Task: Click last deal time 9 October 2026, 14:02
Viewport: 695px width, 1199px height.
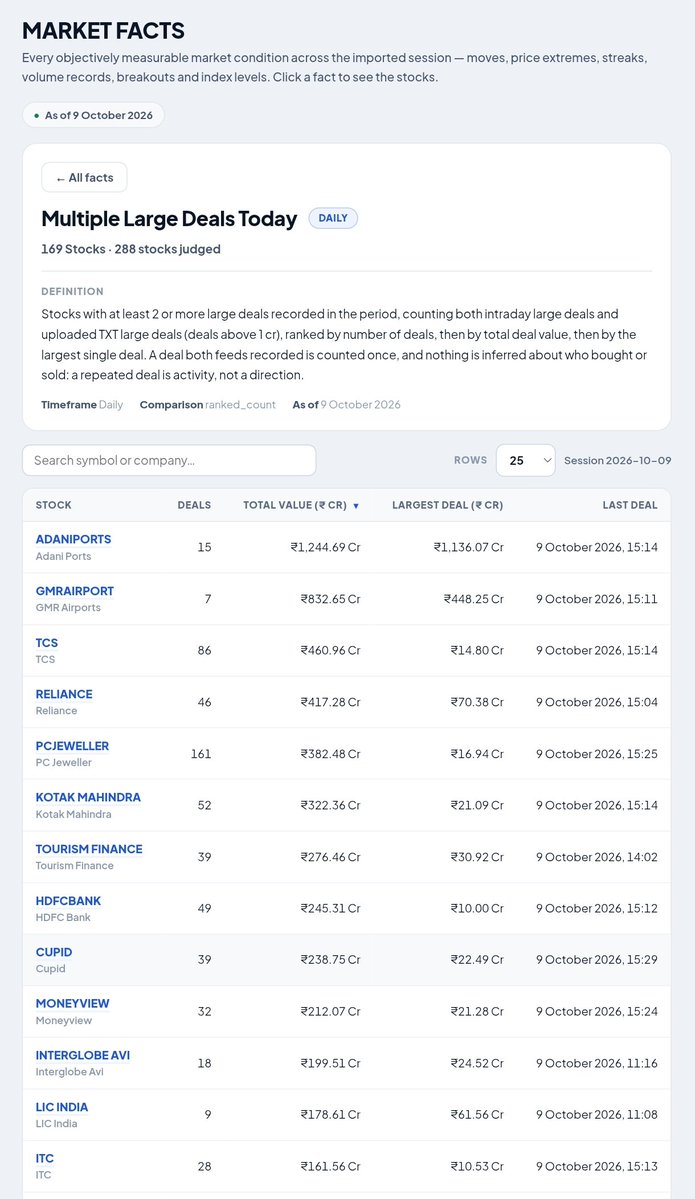Action: tap(596, 857)
